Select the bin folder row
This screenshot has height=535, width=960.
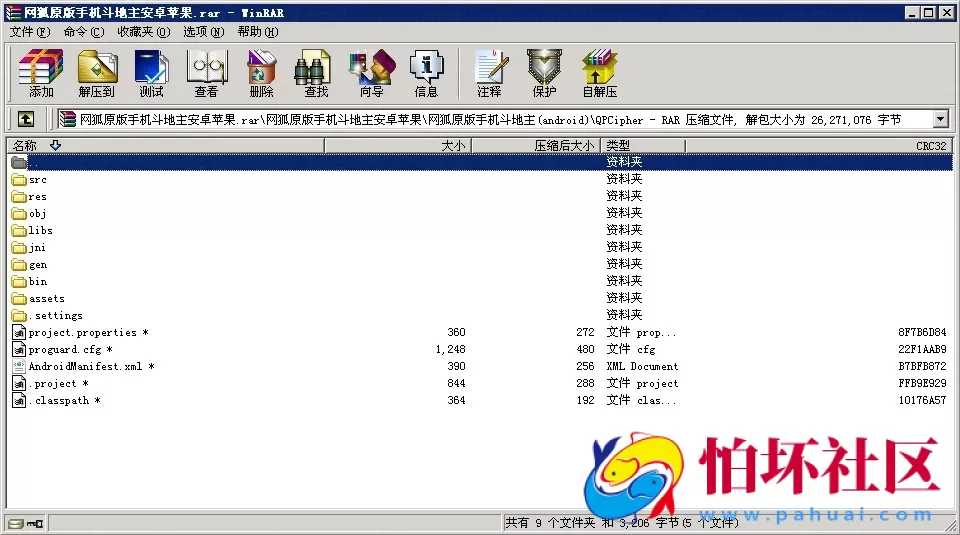(480, 282)
